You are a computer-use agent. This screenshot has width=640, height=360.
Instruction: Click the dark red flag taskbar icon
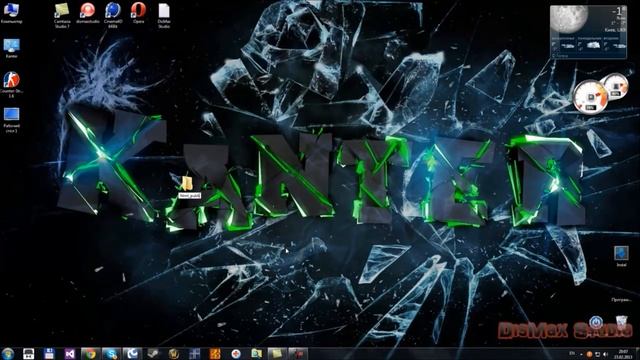[298, 353]
